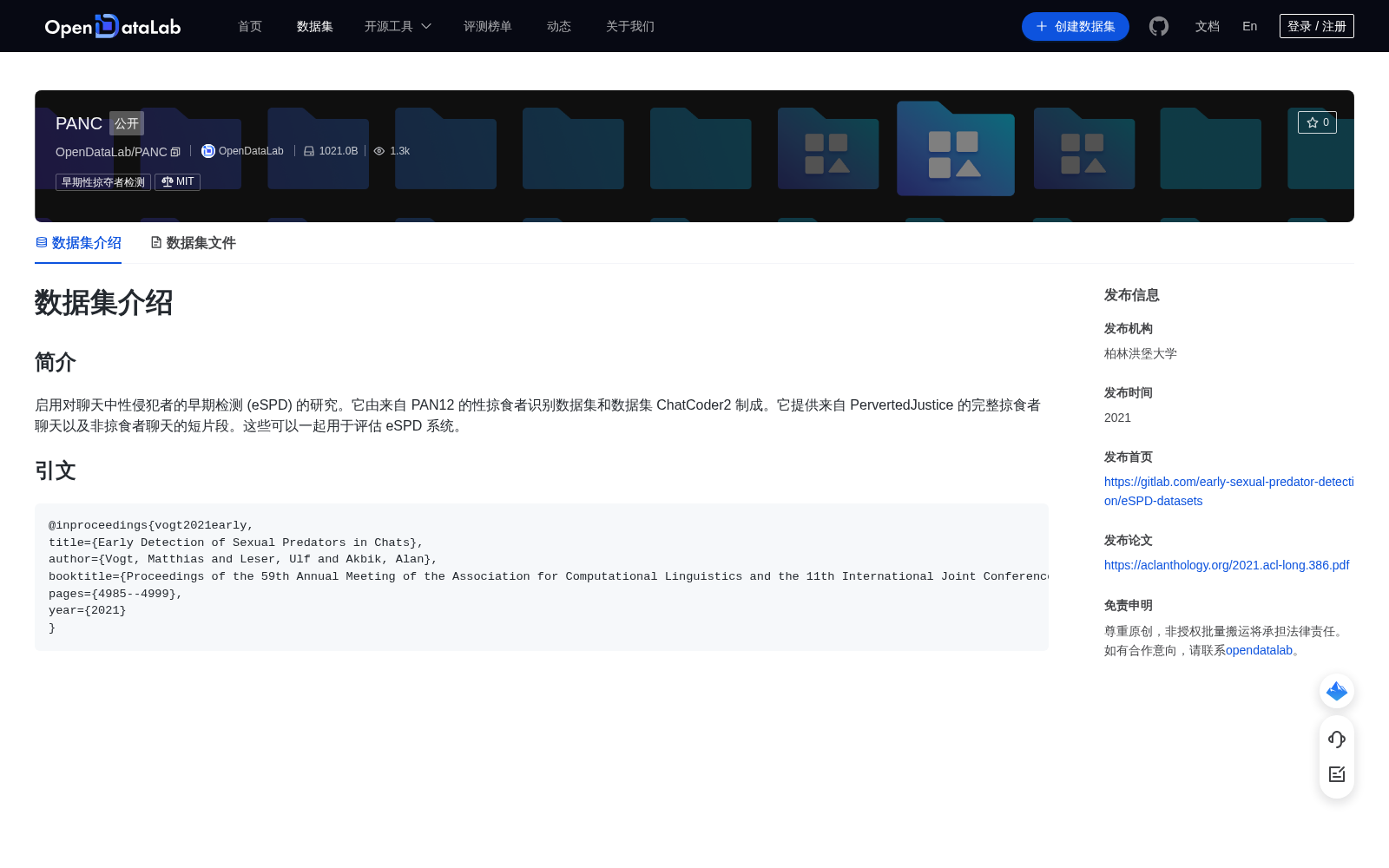Click the 1021.0B size text
Viewport: 1389px width, 868px height.
339,151
